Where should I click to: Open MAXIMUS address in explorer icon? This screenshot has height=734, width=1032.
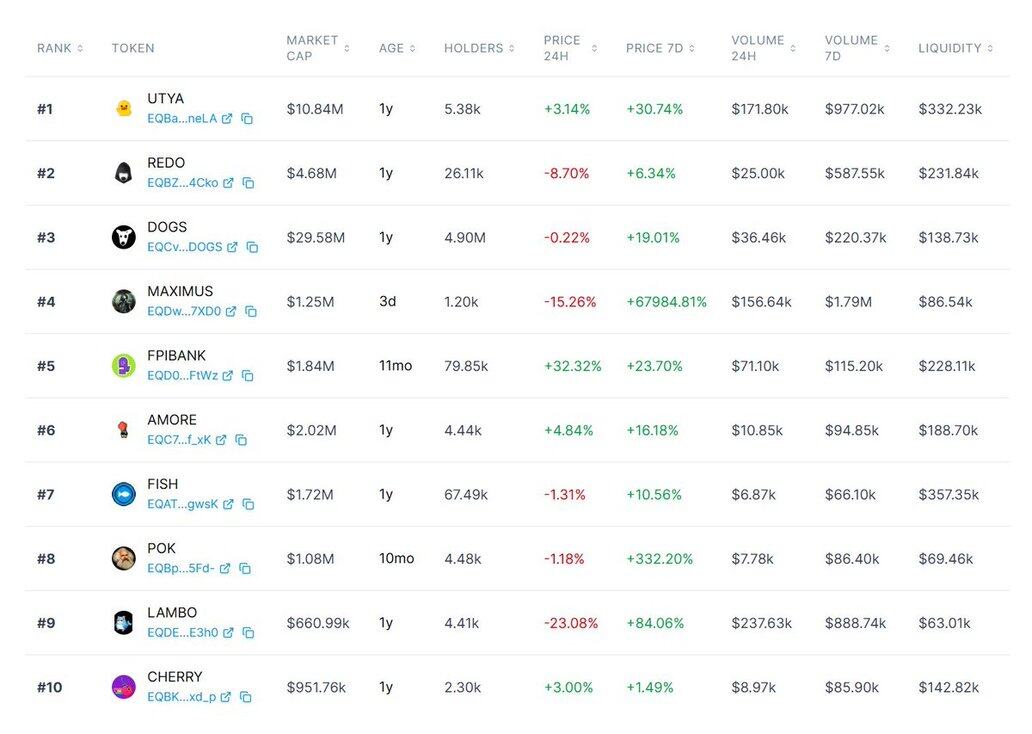tap(231, 312)
